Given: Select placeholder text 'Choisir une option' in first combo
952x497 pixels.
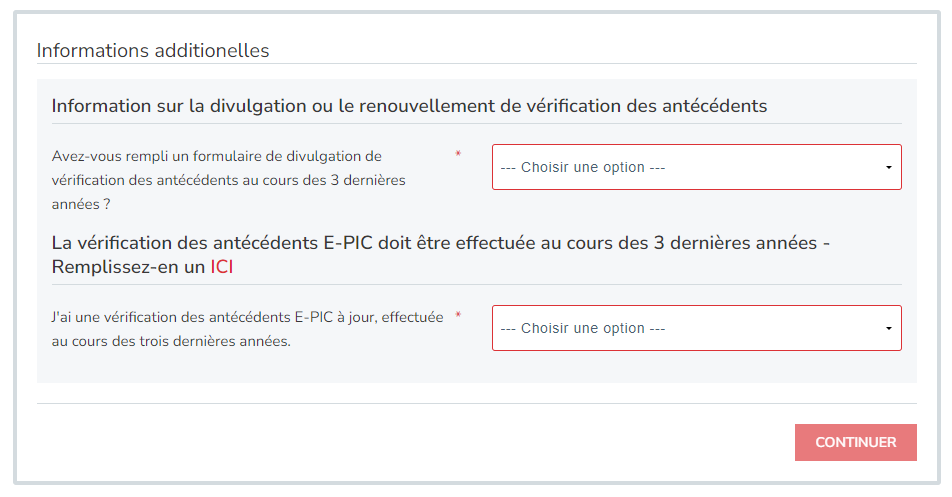Looking at the screenshot, I should click(x=583, y=167).
